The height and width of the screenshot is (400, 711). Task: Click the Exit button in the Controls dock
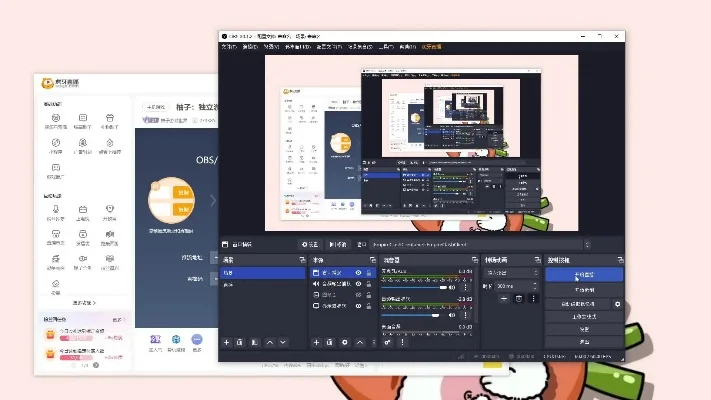tap(584, 342)
